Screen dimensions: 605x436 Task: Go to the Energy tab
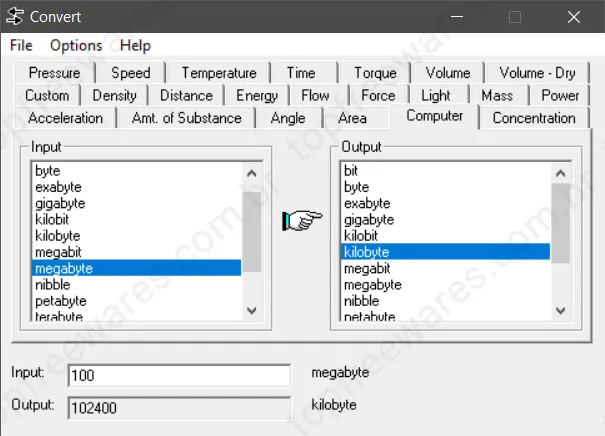(257, 95)
